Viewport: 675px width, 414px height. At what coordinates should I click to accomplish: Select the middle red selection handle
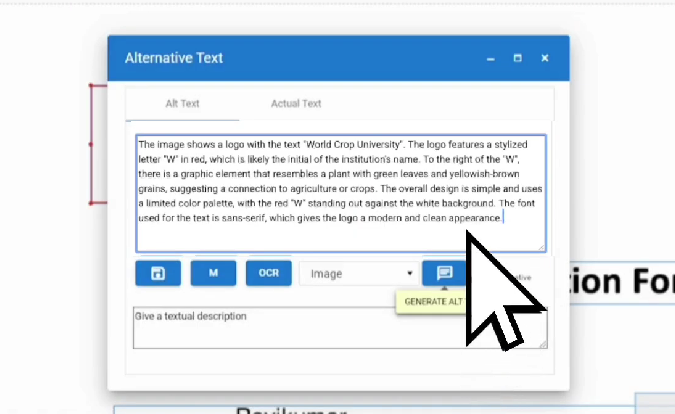click(x=91, y=144)
